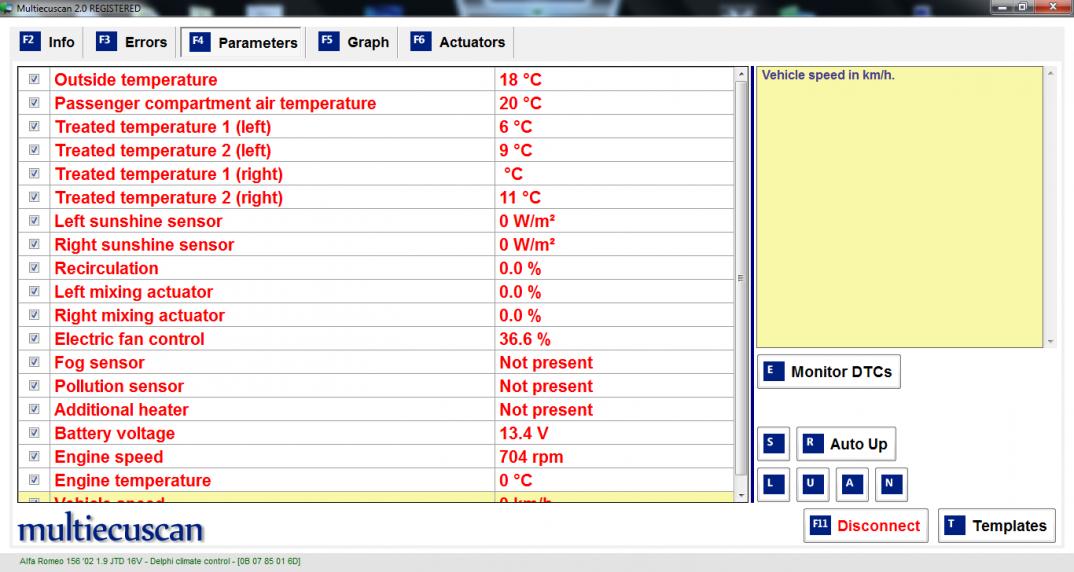Toggle Passenger compartment air temperature checkbox

tap(34, 103)
